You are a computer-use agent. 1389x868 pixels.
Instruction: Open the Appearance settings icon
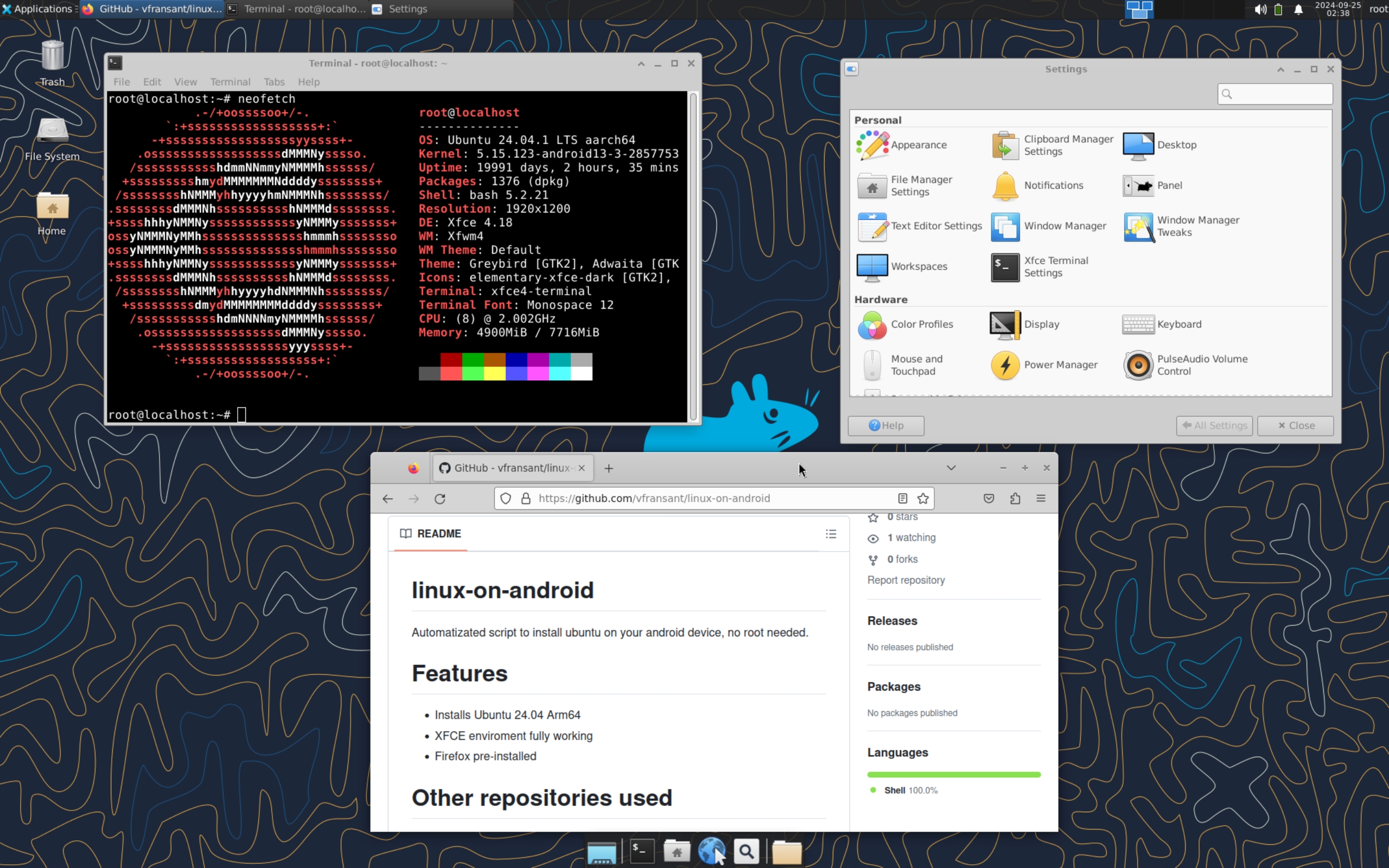(x=872, y=145)
